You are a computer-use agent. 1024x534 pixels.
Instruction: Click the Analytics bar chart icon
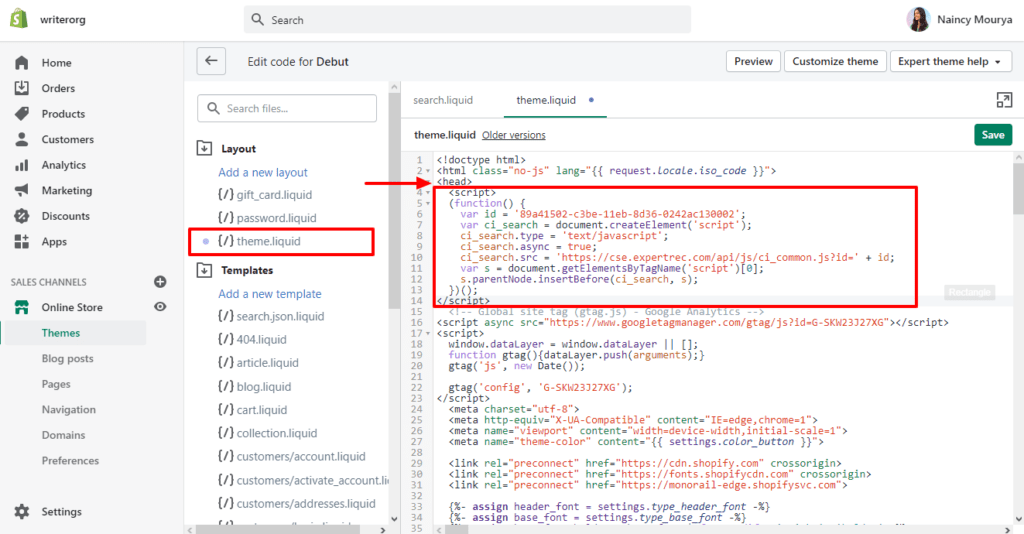point(22,165)
